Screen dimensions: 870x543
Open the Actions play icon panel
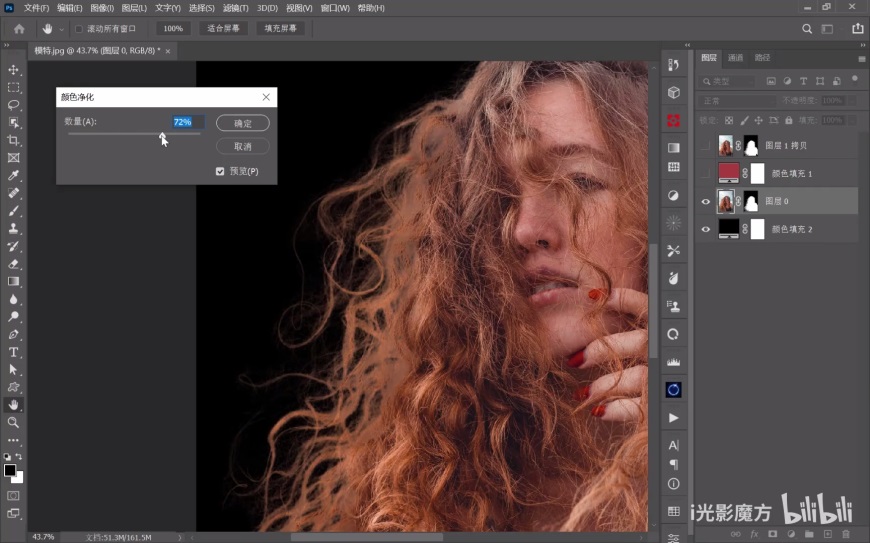[674, 418]
